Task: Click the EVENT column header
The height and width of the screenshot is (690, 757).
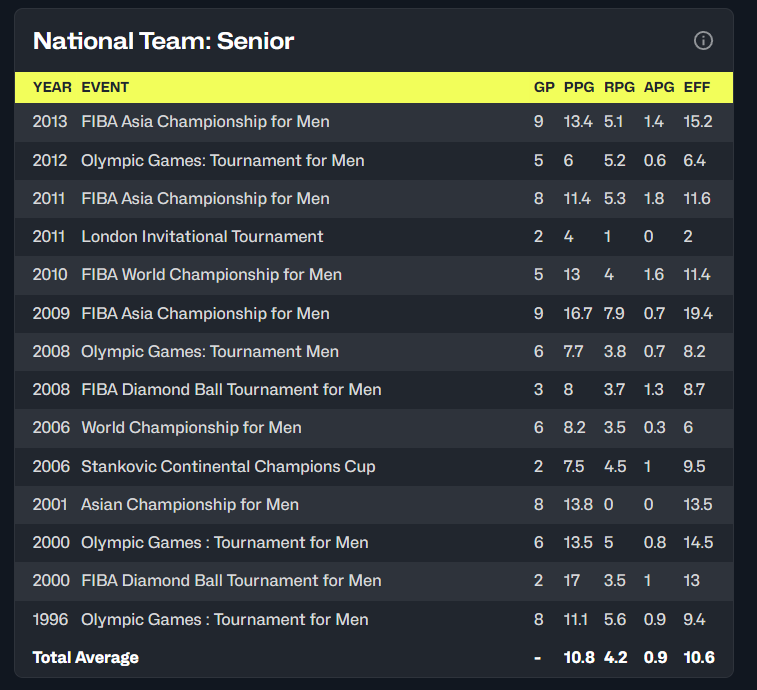Action: pyautogui.click(x=105, y=87)
